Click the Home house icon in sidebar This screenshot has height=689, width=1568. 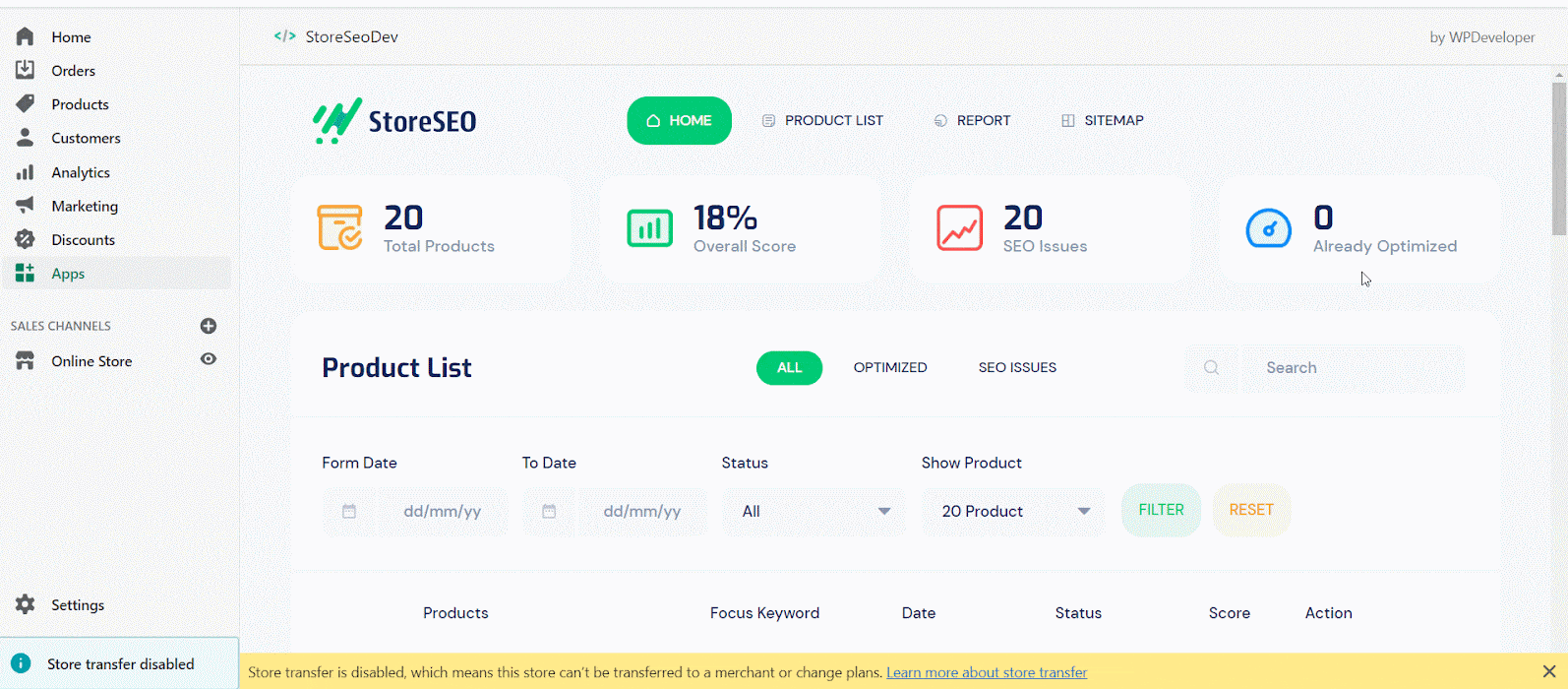point(26,36)
